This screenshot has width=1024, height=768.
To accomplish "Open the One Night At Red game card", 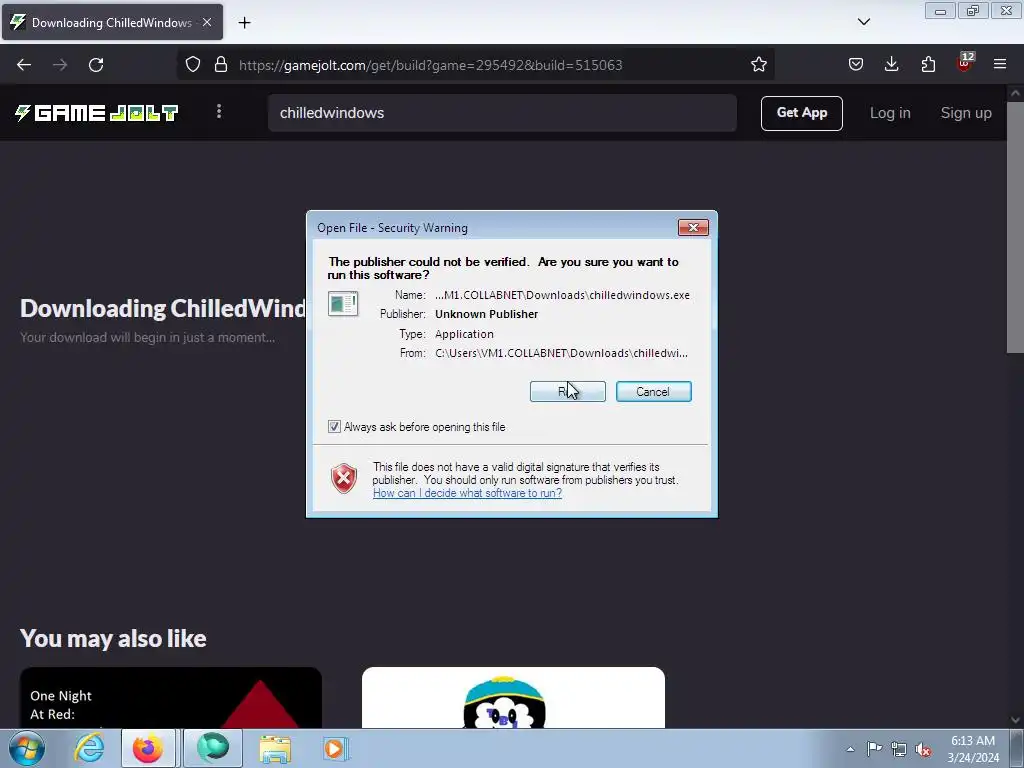I will 170,697.
